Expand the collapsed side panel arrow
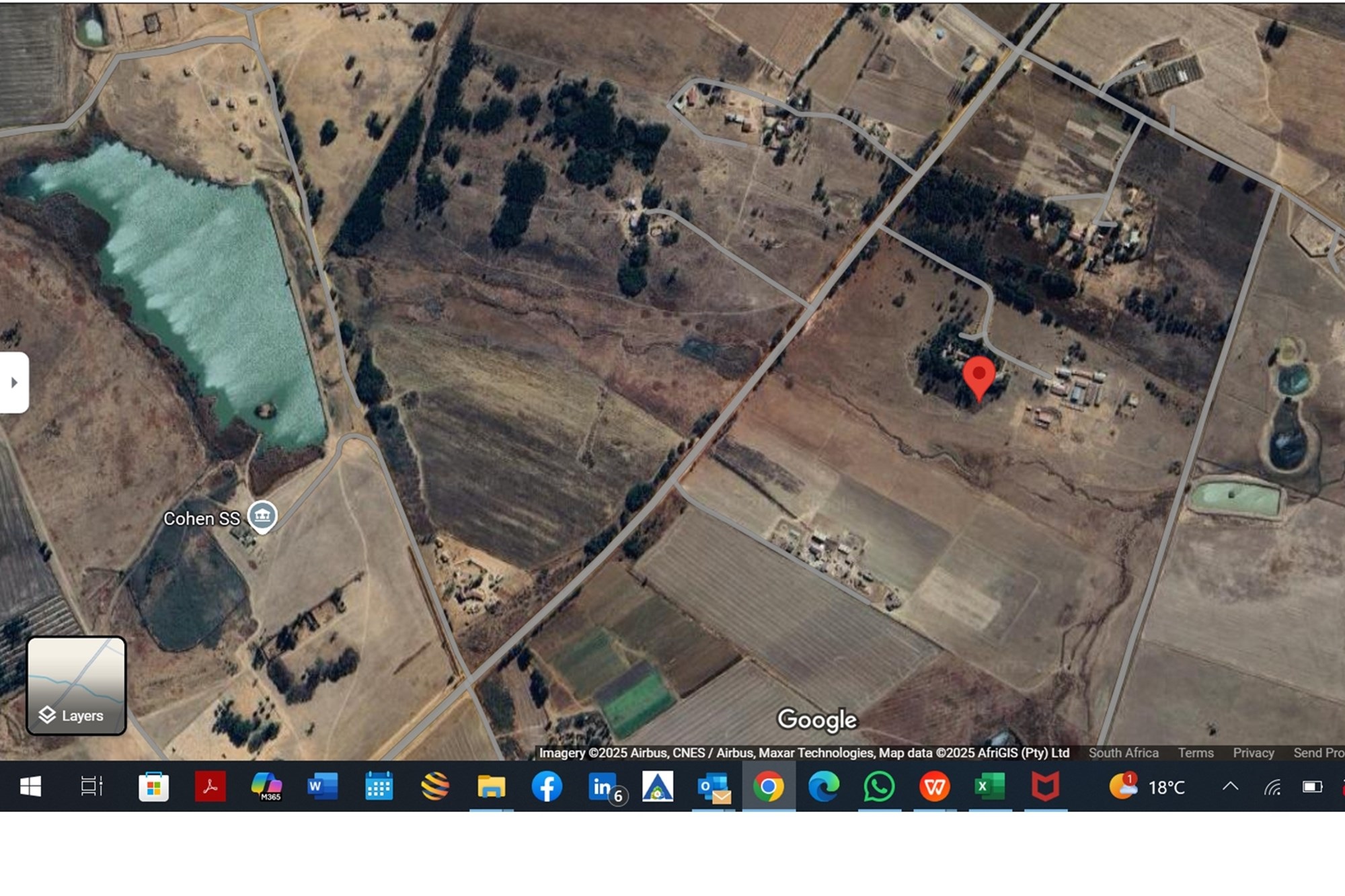The height and width of the screenshot is (896, 1345). pos(14,382)
